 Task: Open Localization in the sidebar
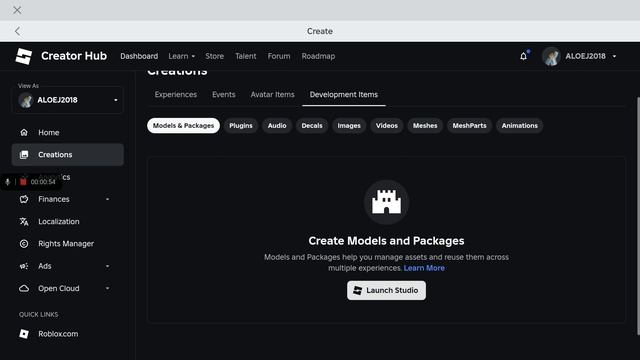tap(68, 222)
